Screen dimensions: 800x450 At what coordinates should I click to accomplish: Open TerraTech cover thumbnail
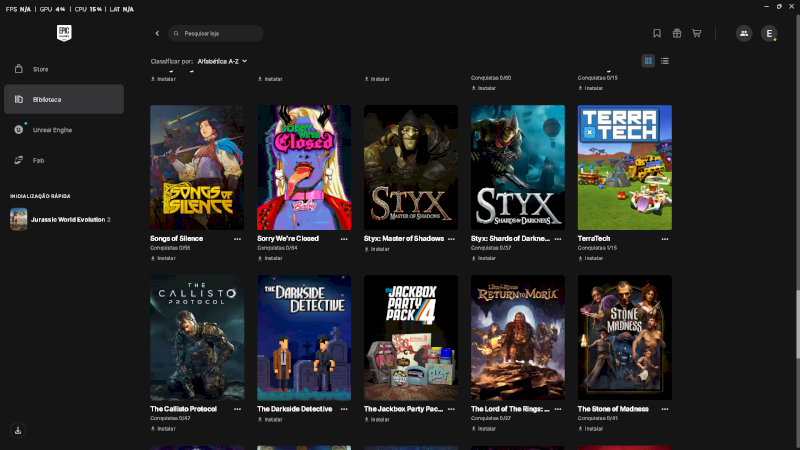[624, 167]
